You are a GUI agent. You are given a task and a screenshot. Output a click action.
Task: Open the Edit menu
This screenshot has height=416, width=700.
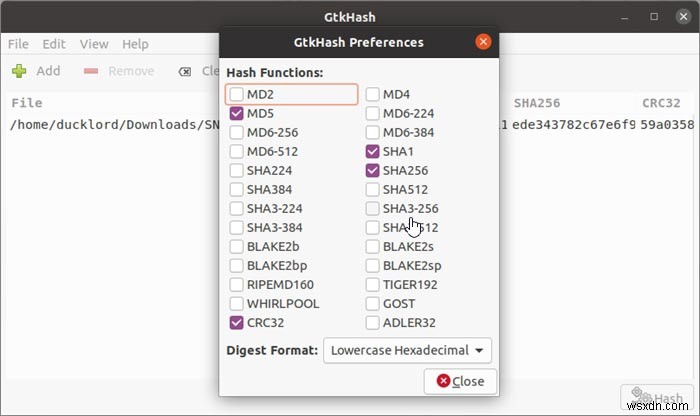(x=54, y=44)
